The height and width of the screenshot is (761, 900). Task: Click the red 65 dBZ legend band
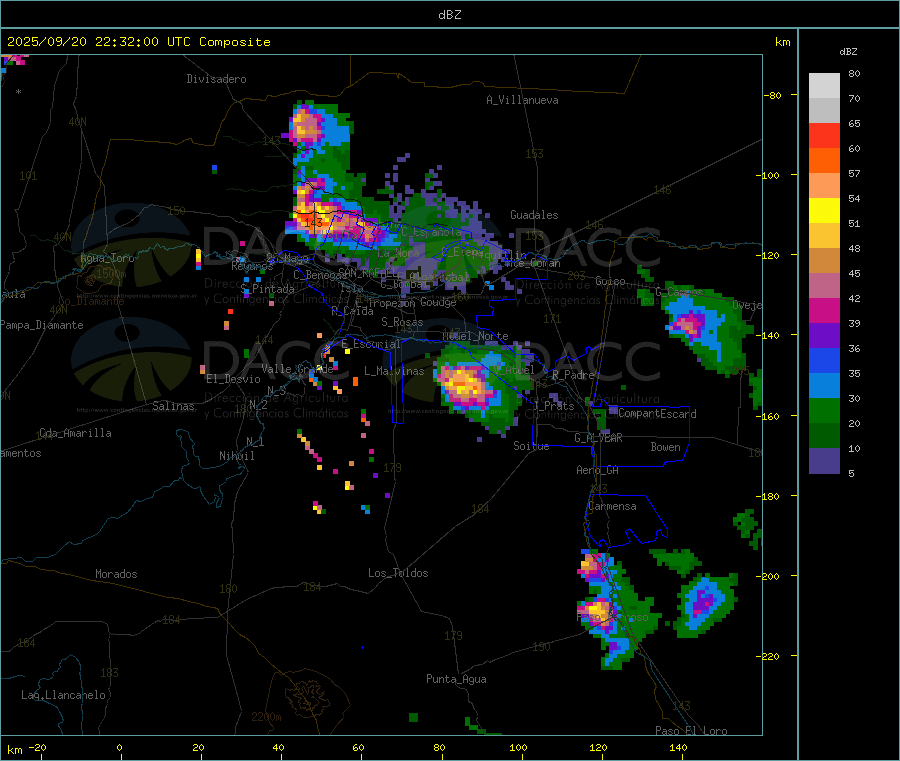coord(824,135)
